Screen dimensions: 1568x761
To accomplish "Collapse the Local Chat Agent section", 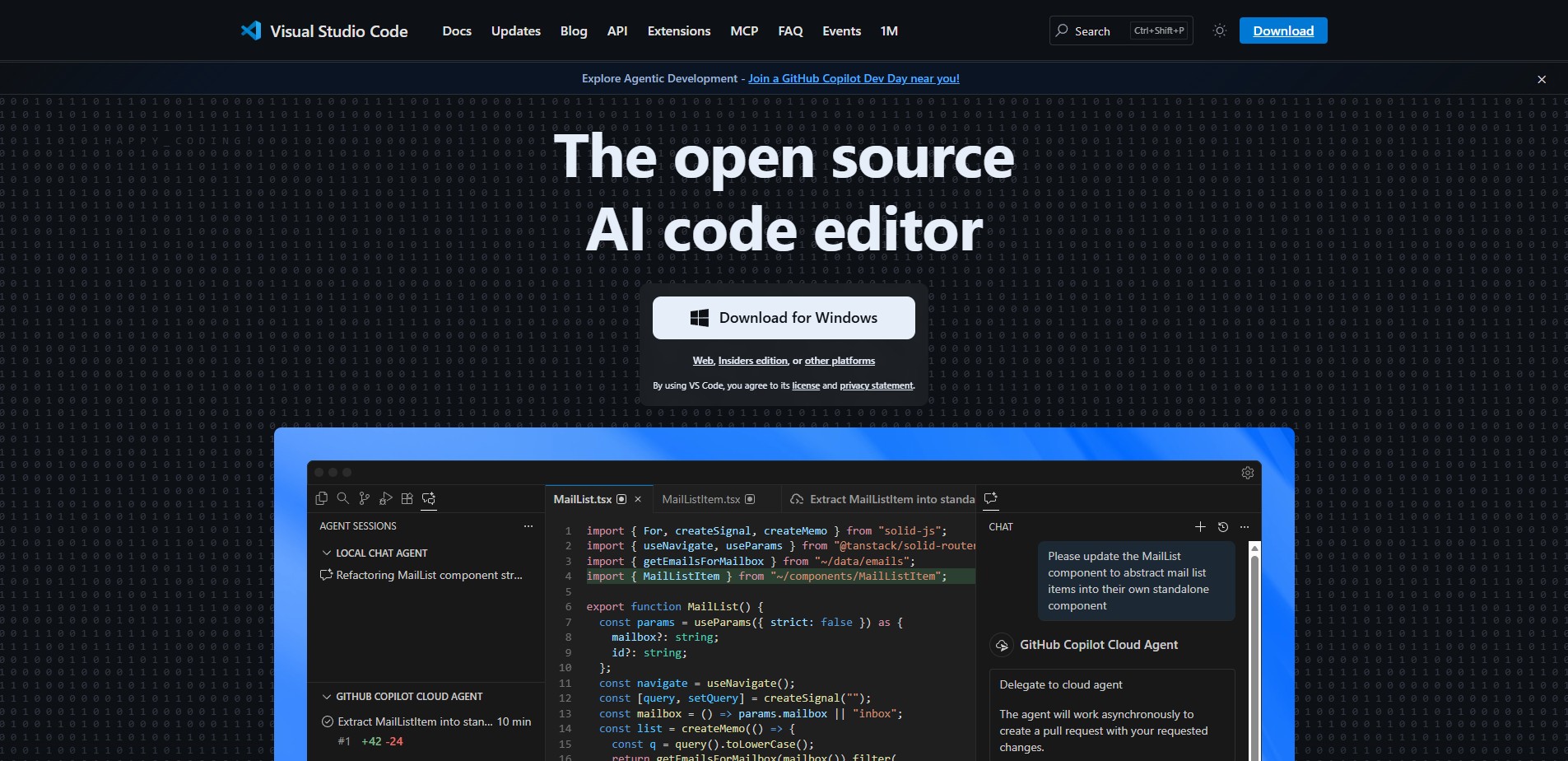I will click(x=327, y=553).
